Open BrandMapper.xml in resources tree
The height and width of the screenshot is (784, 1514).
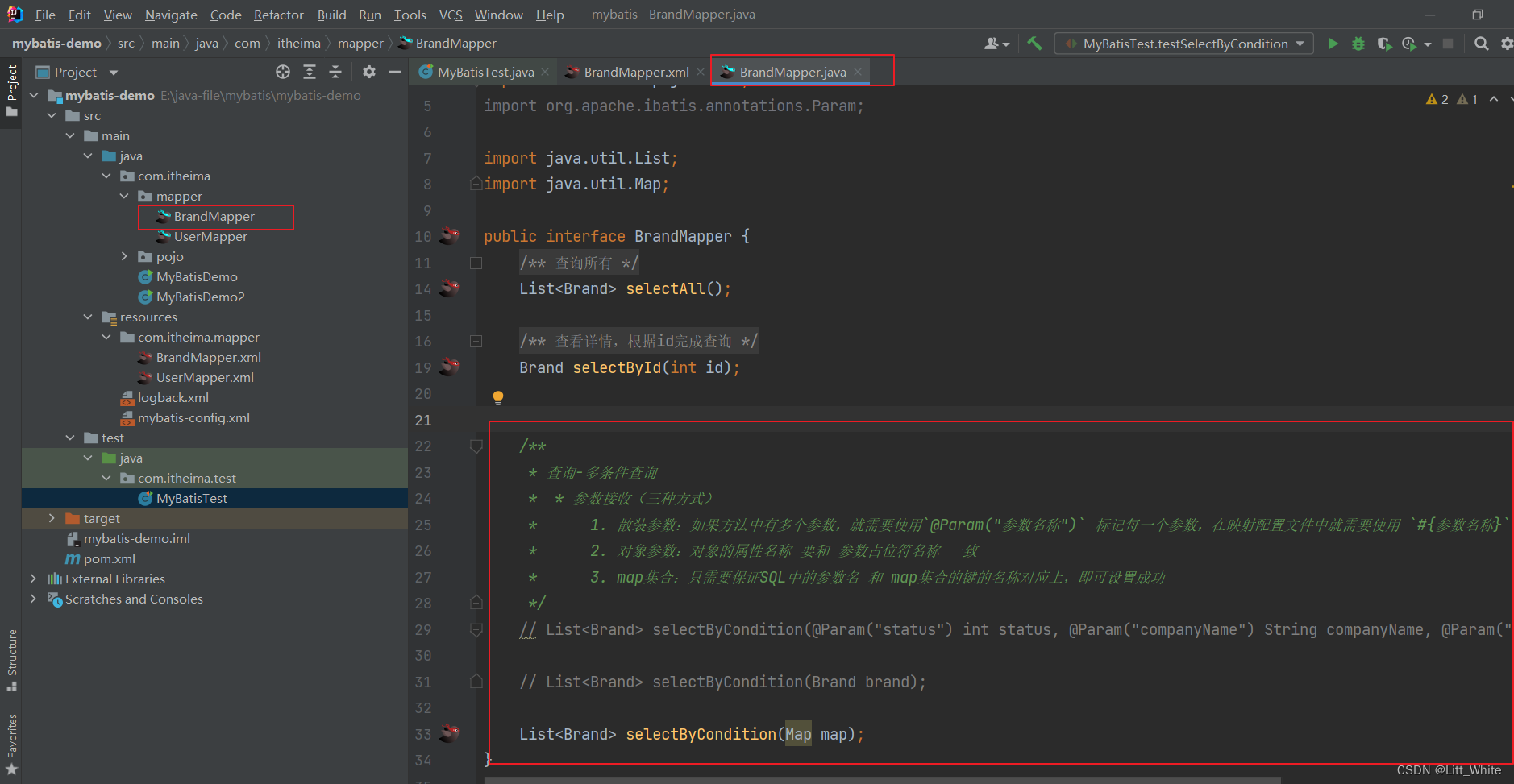tap(209, 357)
